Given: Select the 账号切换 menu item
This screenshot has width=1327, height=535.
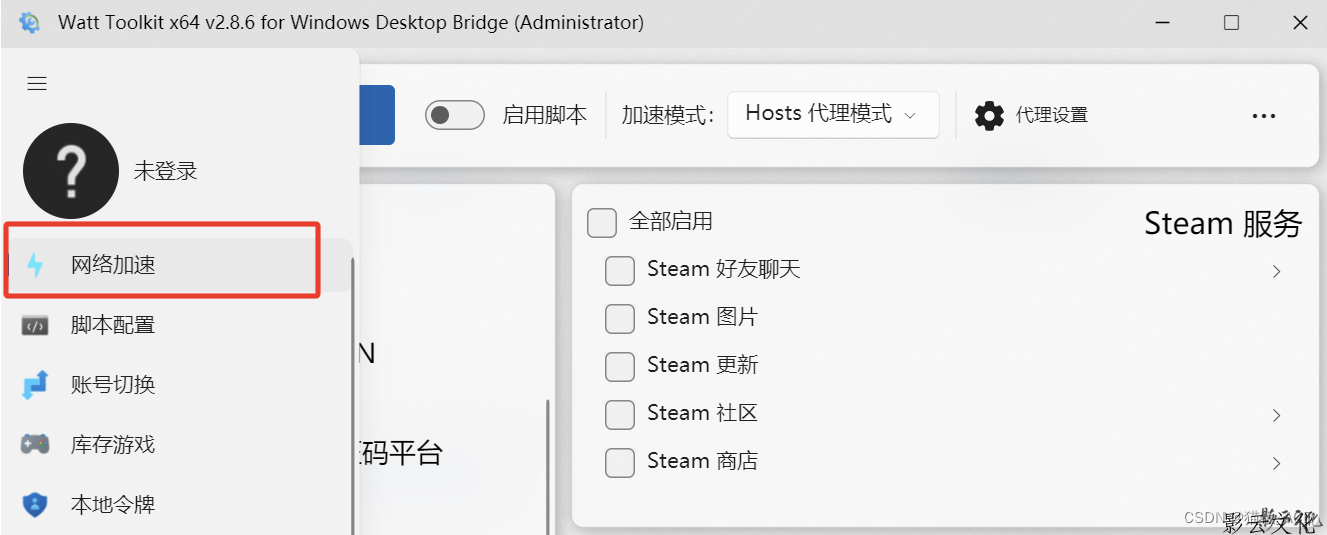Looking at the screenshot, I should pyautogui.click(x=113, y=385).
